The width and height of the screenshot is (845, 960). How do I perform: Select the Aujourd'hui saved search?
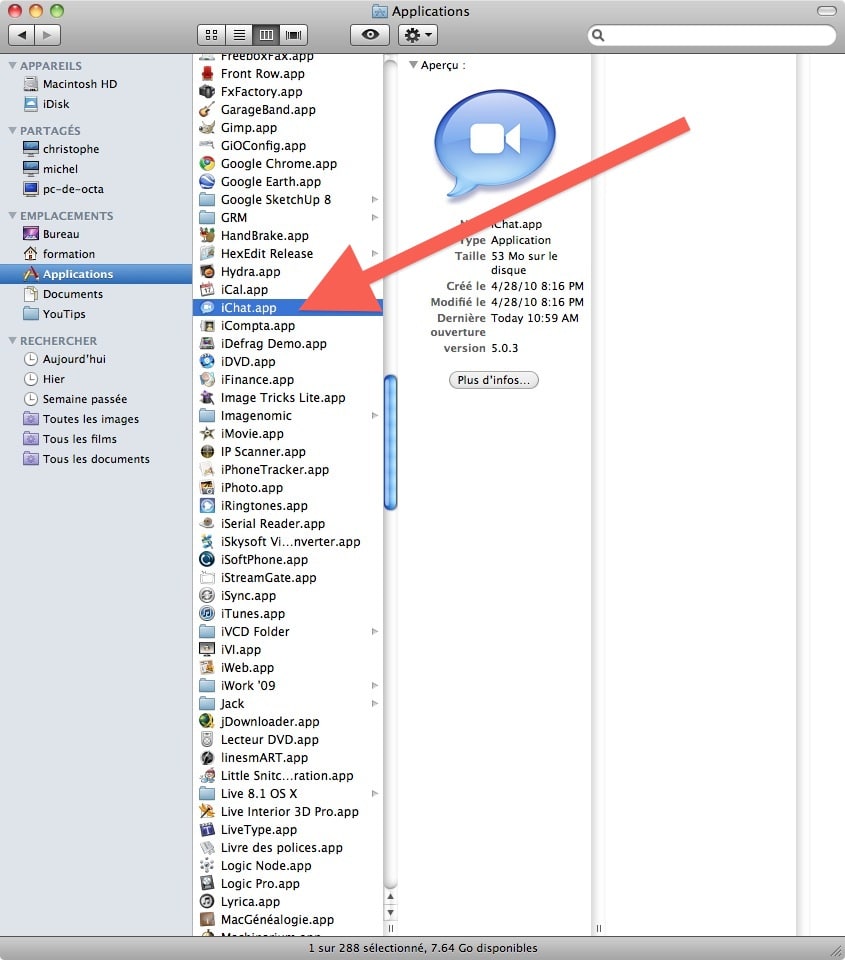73,359
